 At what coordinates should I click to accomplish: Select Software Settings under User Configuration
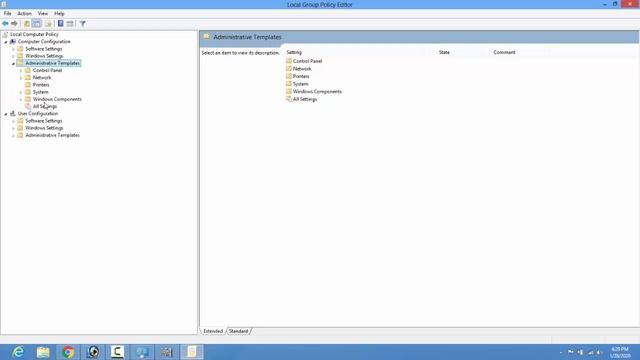44,121
